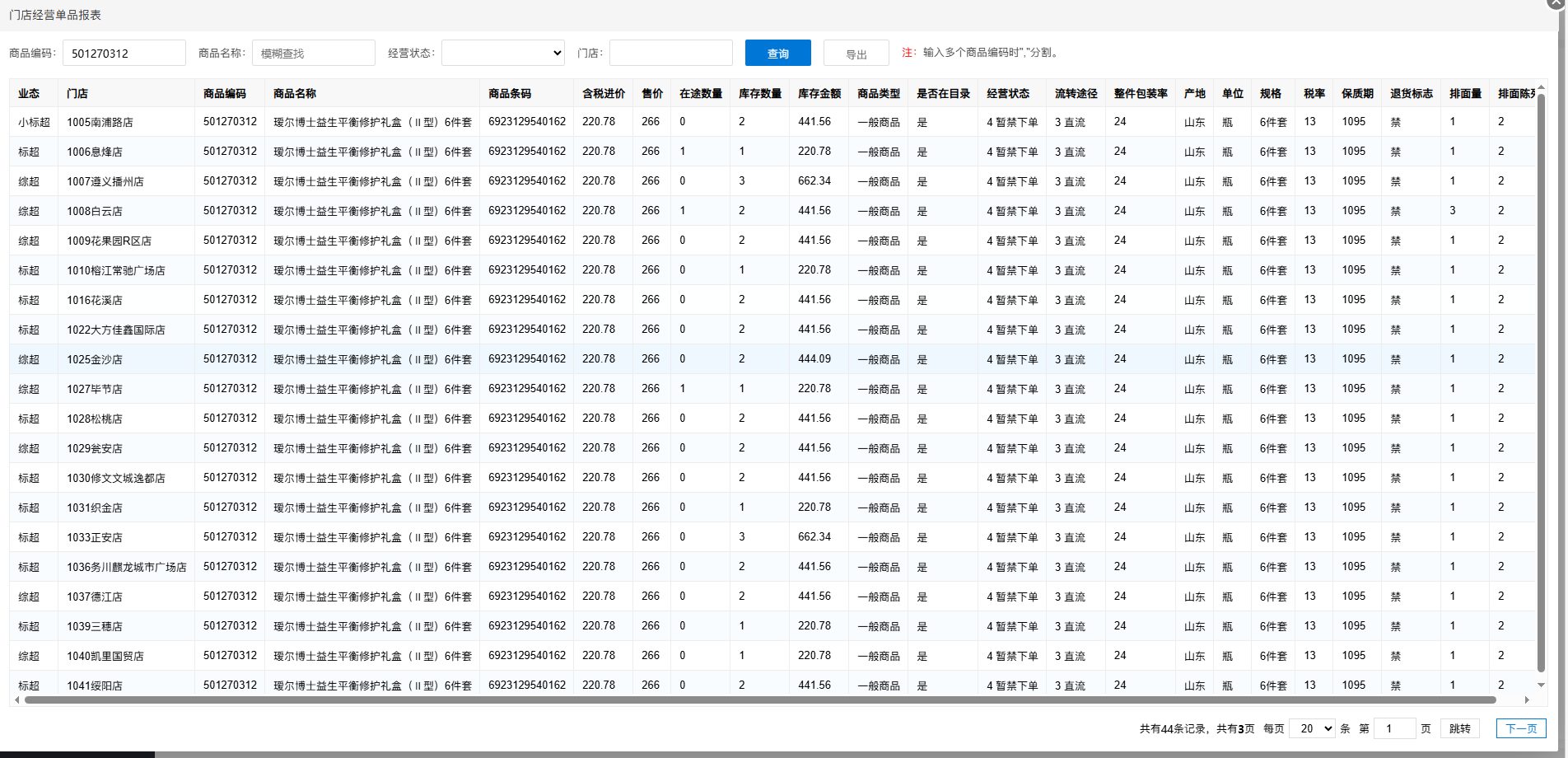This screenshot has height=758, width=1568.
Task: Click the page number input field
Action: click(1394, 728)
